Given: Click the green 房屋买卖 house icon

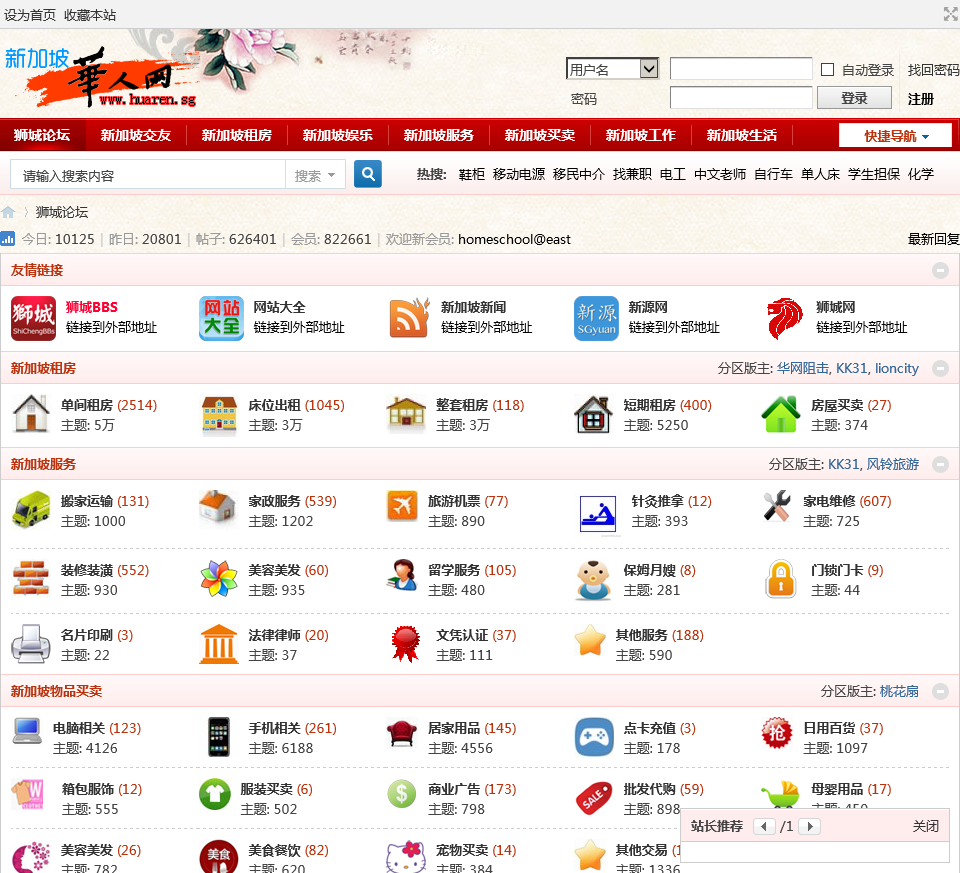Looking at the screenshot, I should [x=781, y=414].
